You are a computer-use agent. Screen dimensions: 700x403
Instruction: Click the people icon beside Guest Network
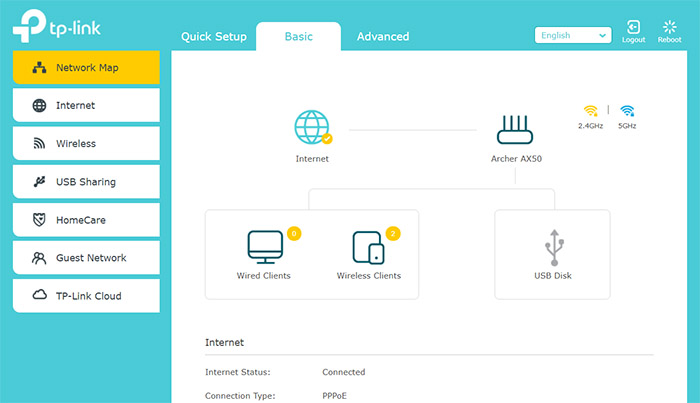point(39,258)
